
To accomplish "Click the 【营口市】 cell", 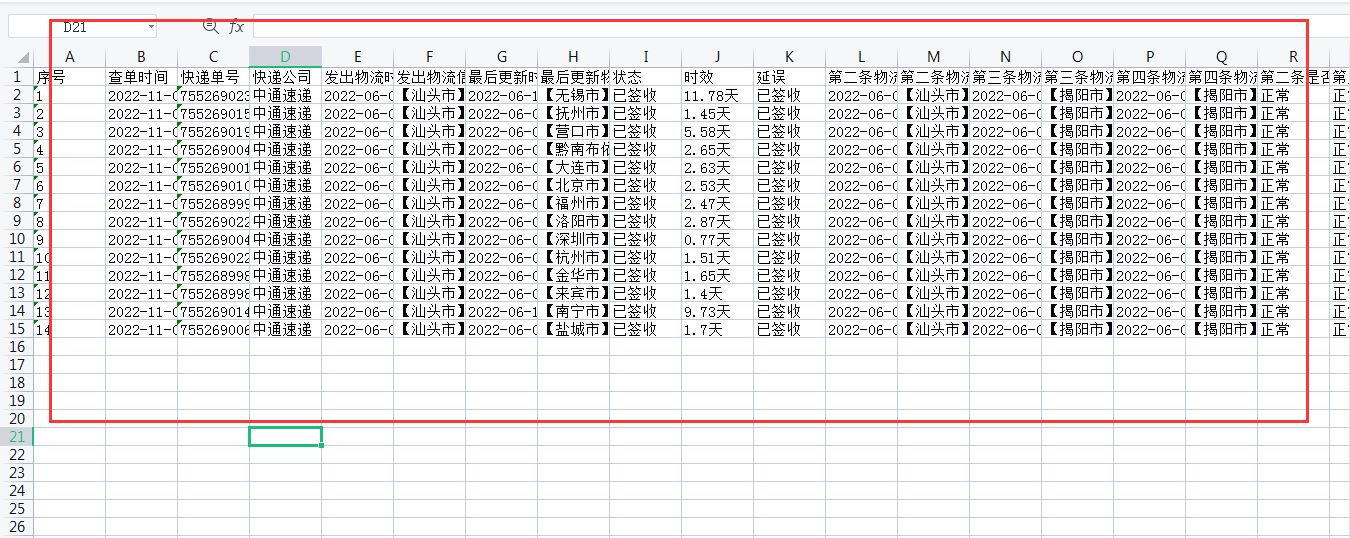I will 573,131.
